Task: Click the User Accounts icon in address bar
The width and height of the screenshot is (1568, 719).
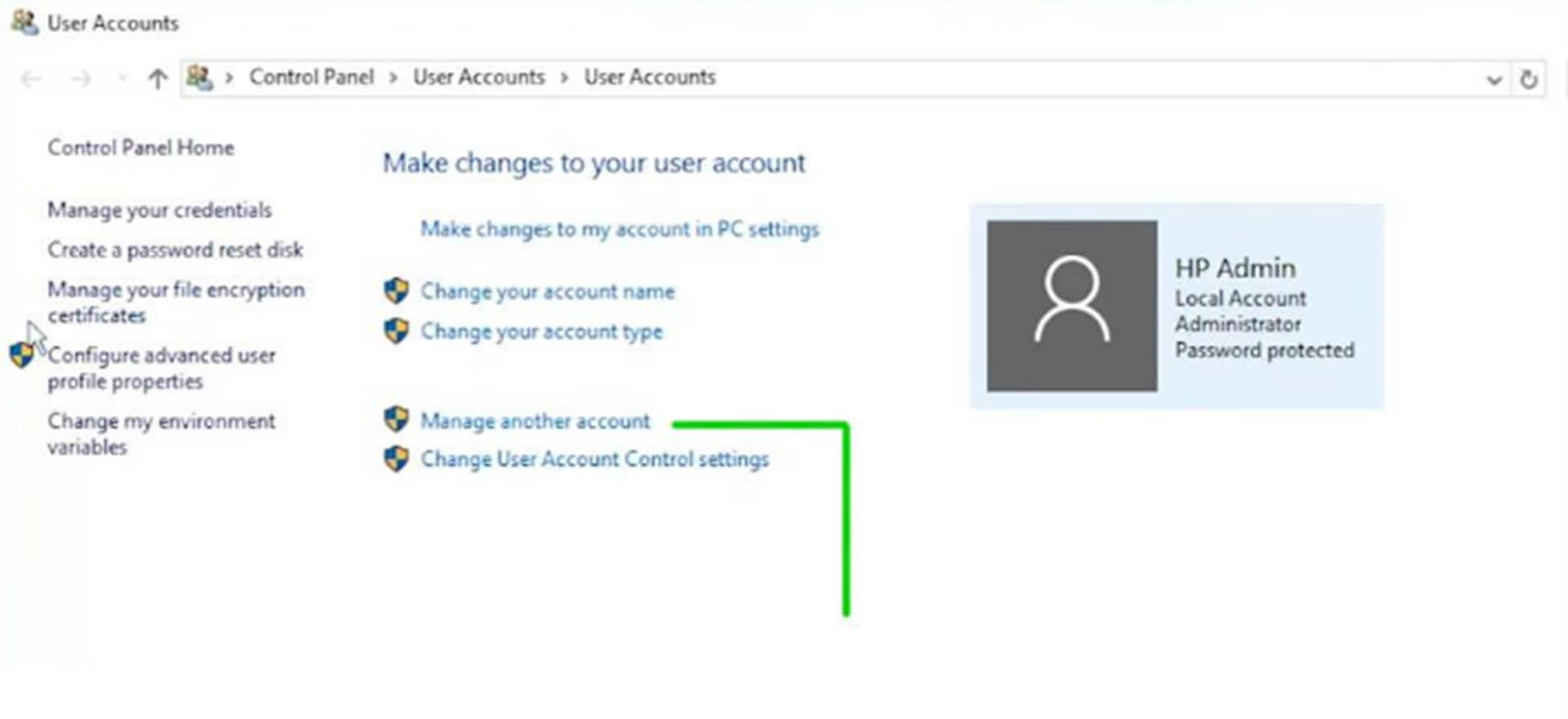Action: pos(199,78)
